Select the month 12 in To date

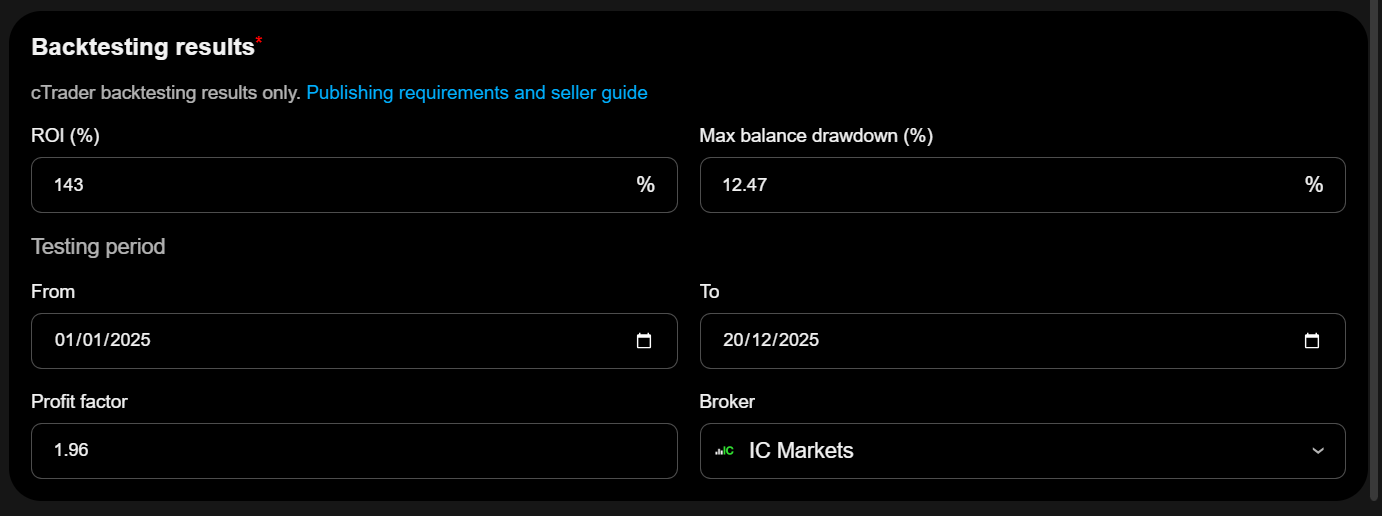(x=760, y=341)
